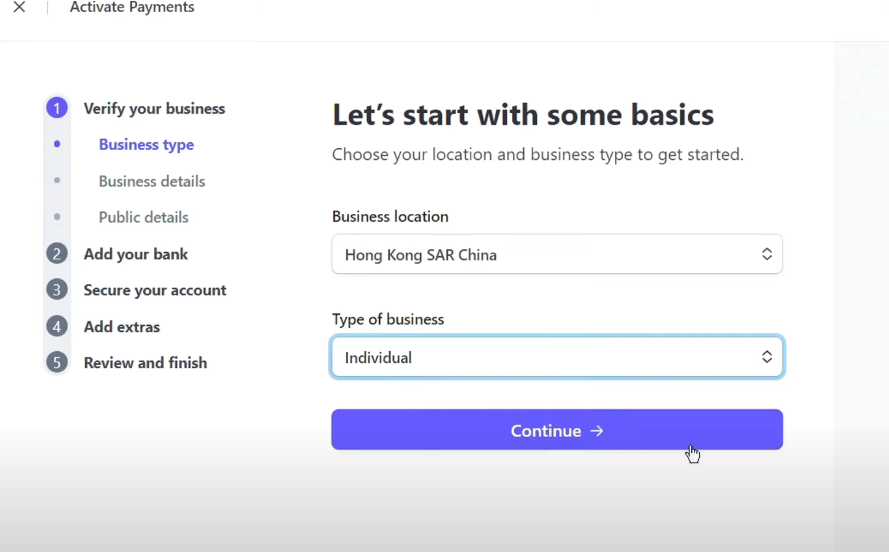
Task: Click step 2 circle icon
Action: pyautogui.click(x=57, y=254)
